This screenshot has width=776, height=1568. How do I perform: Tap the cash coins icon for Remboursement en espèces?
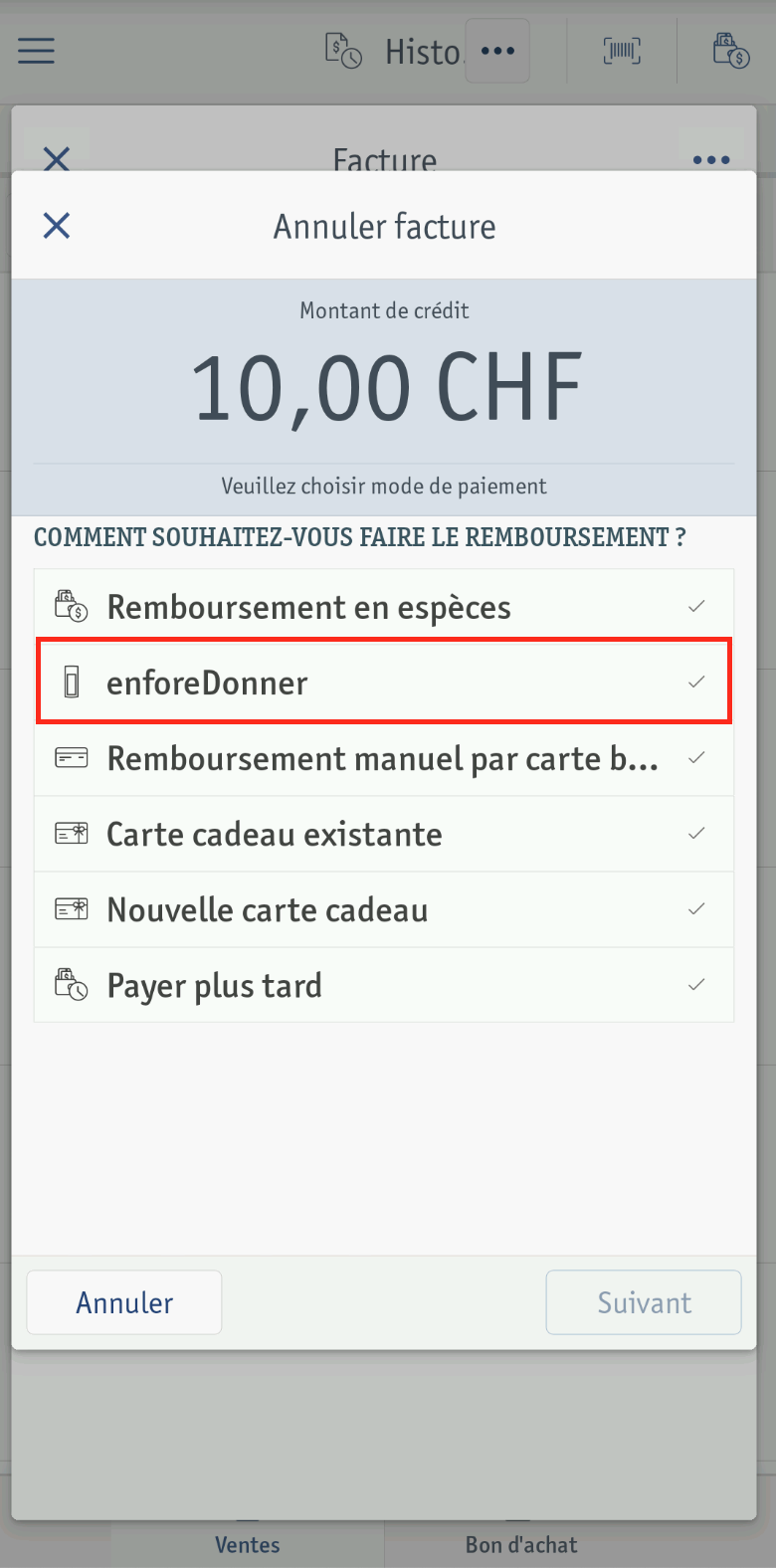pos(71,606)
